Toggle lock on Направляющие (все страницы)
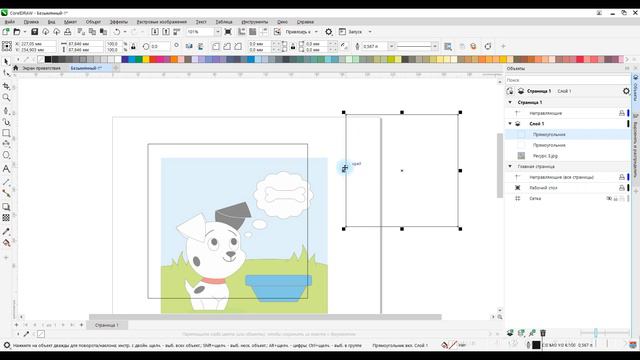 pyautogui.click(x=622, y=177)
